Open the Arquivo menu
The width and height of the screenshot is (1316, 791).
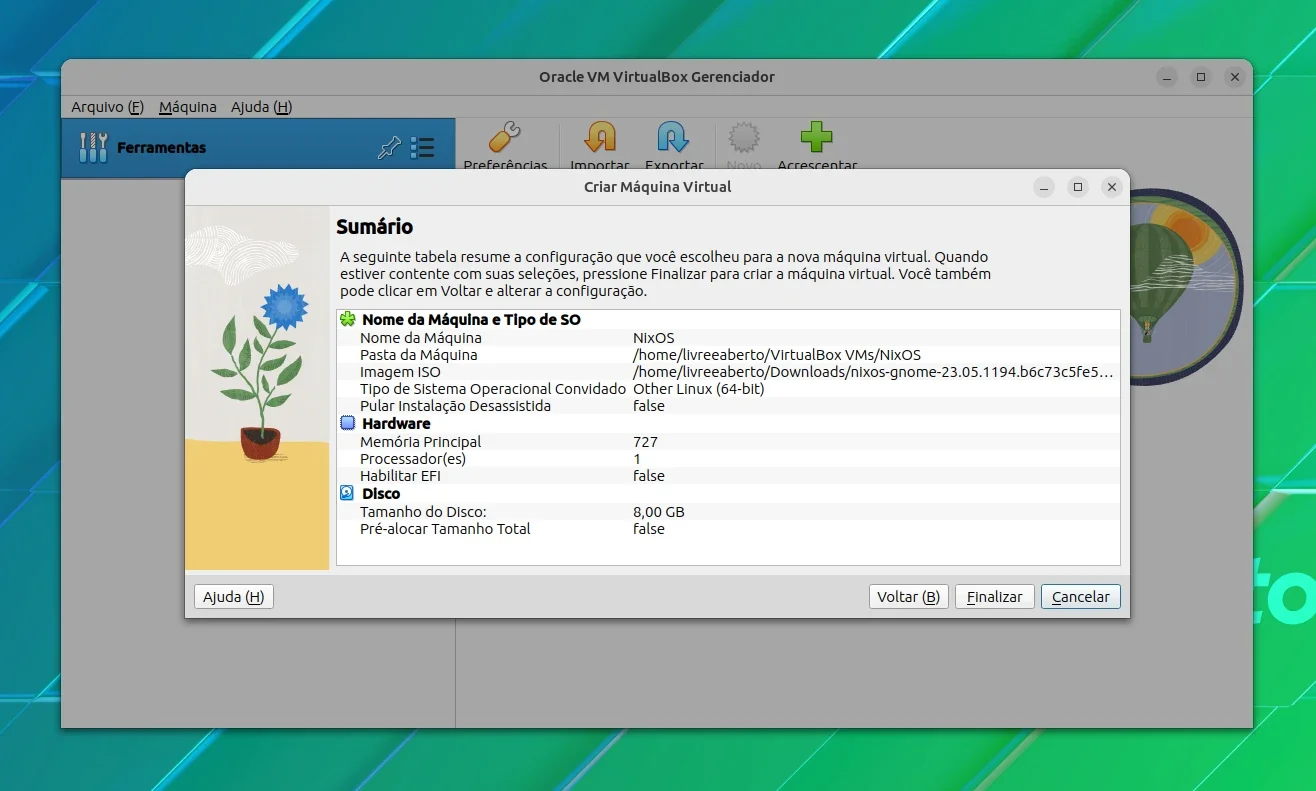click(x=108, y=107)
